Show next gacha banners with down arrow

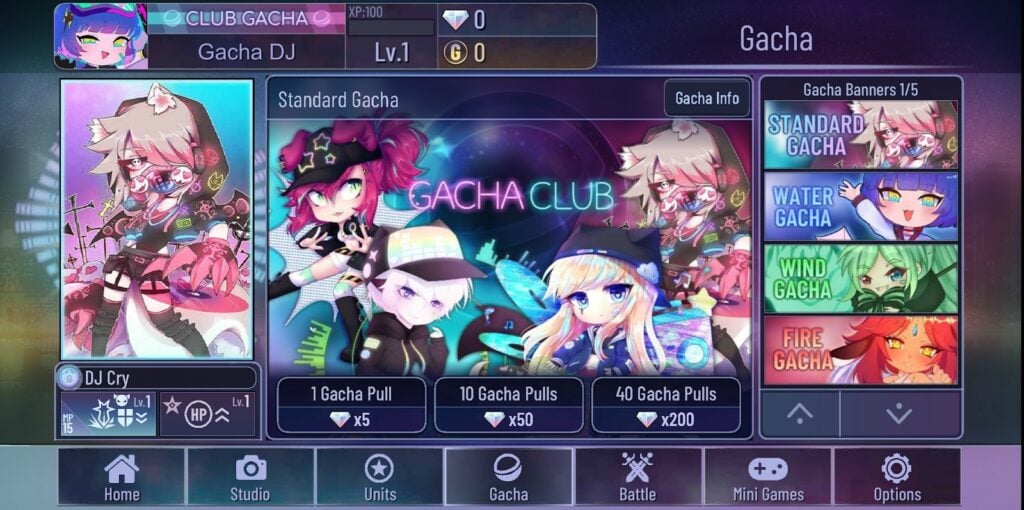(900, 414)
